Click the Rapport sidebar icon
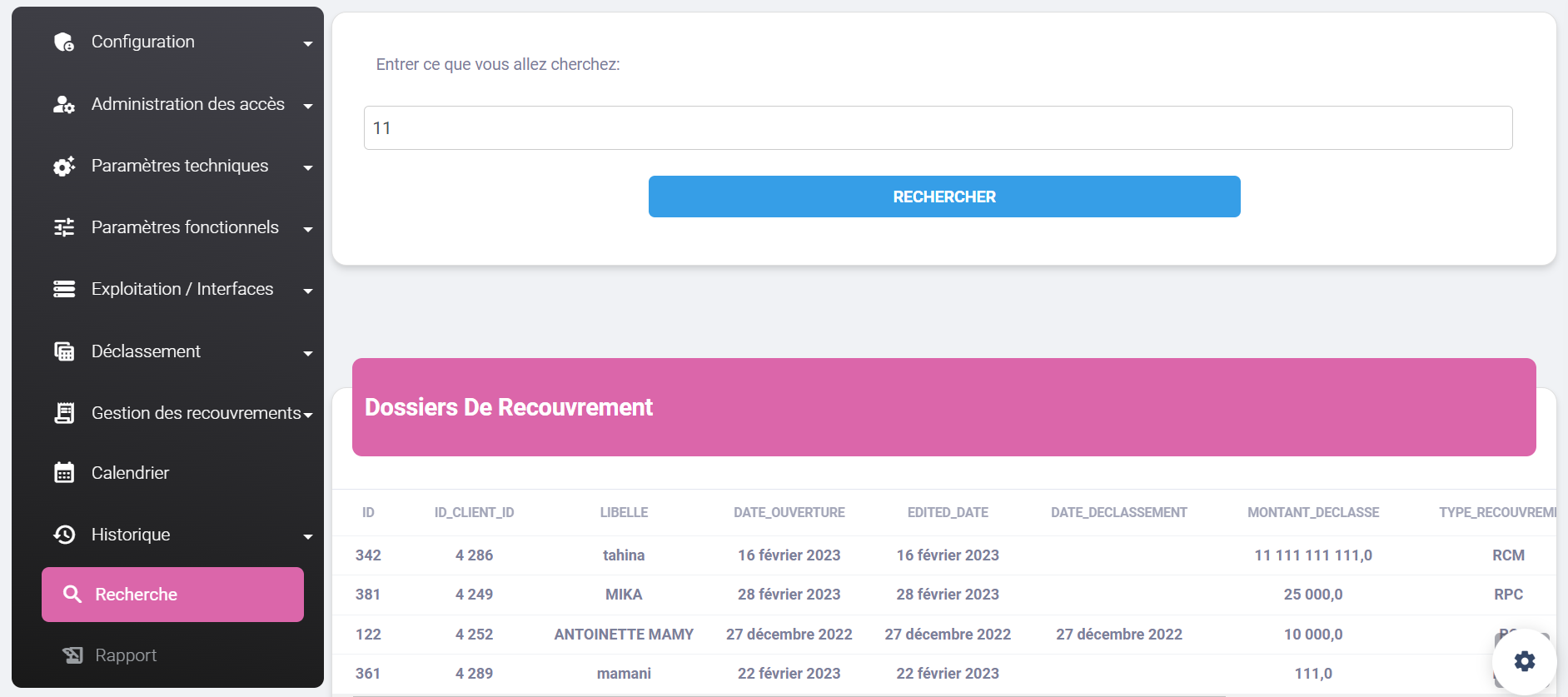The width and height of the screenshot is (1568, 697). point(72,655)
